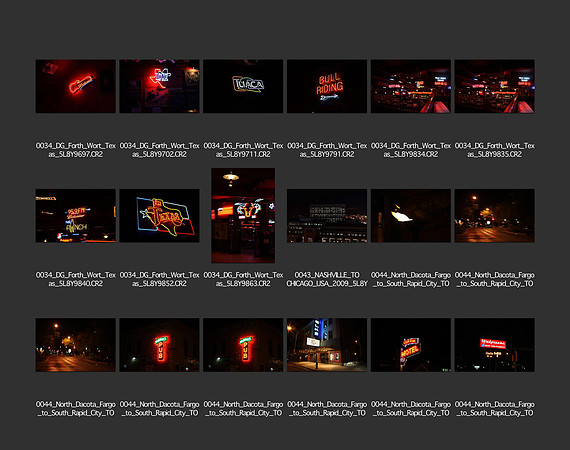
Task: Click the filename beneath the Walgreens sign thumbnail
Action: pyautogui.click(x=494, y=409)
